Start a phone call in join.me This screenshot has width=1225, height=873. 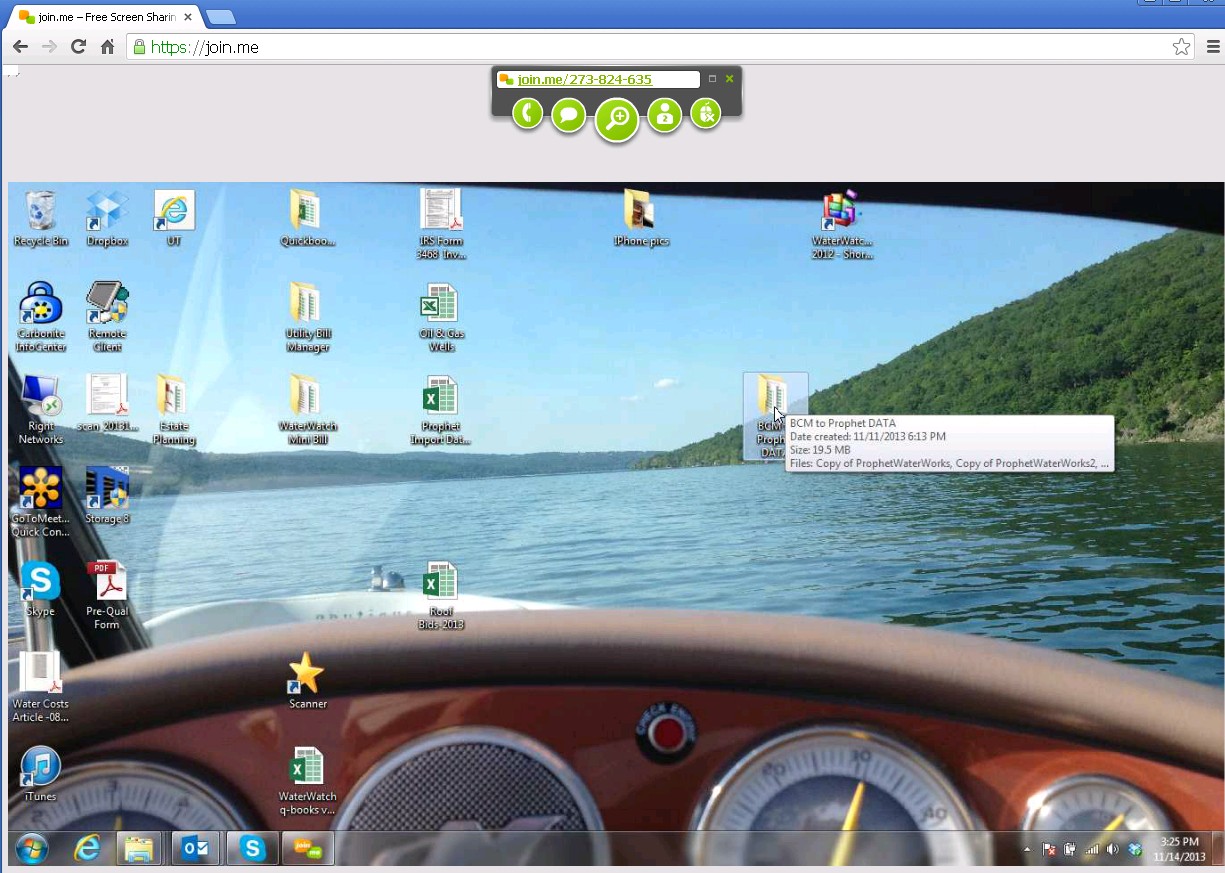point(528,113)
